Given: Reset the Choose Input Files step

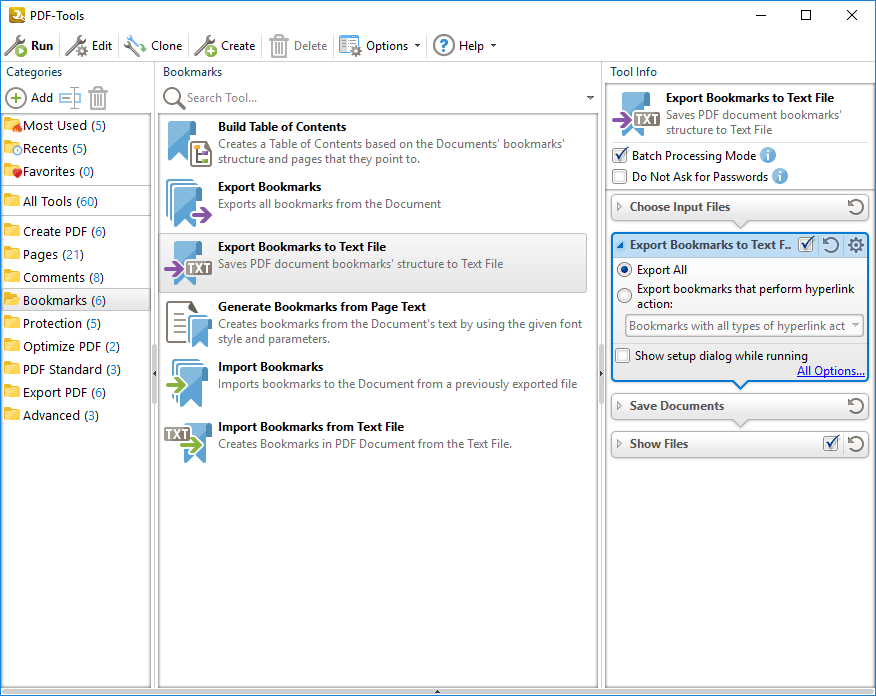Looking at the screenshot, I should (856, 207).
